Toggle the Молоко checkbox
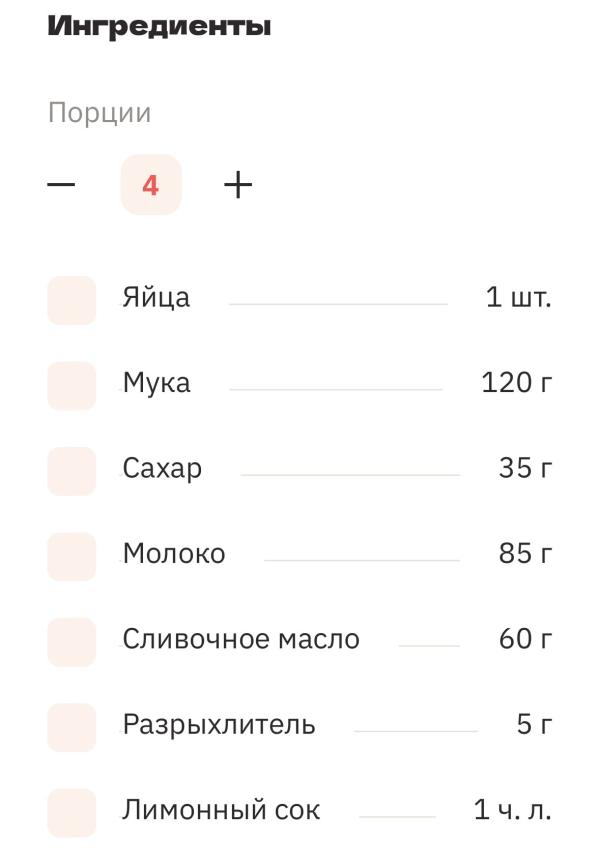The height and width of the screenshot is (867, 600). point(72,556)
